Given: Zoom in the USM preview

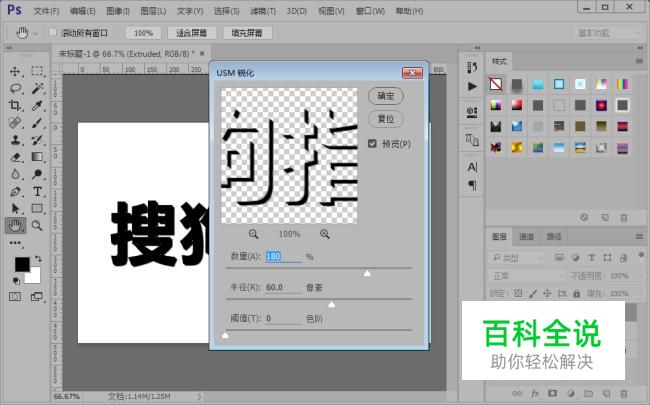Looking at the screenshot, I should pos(325,234).
